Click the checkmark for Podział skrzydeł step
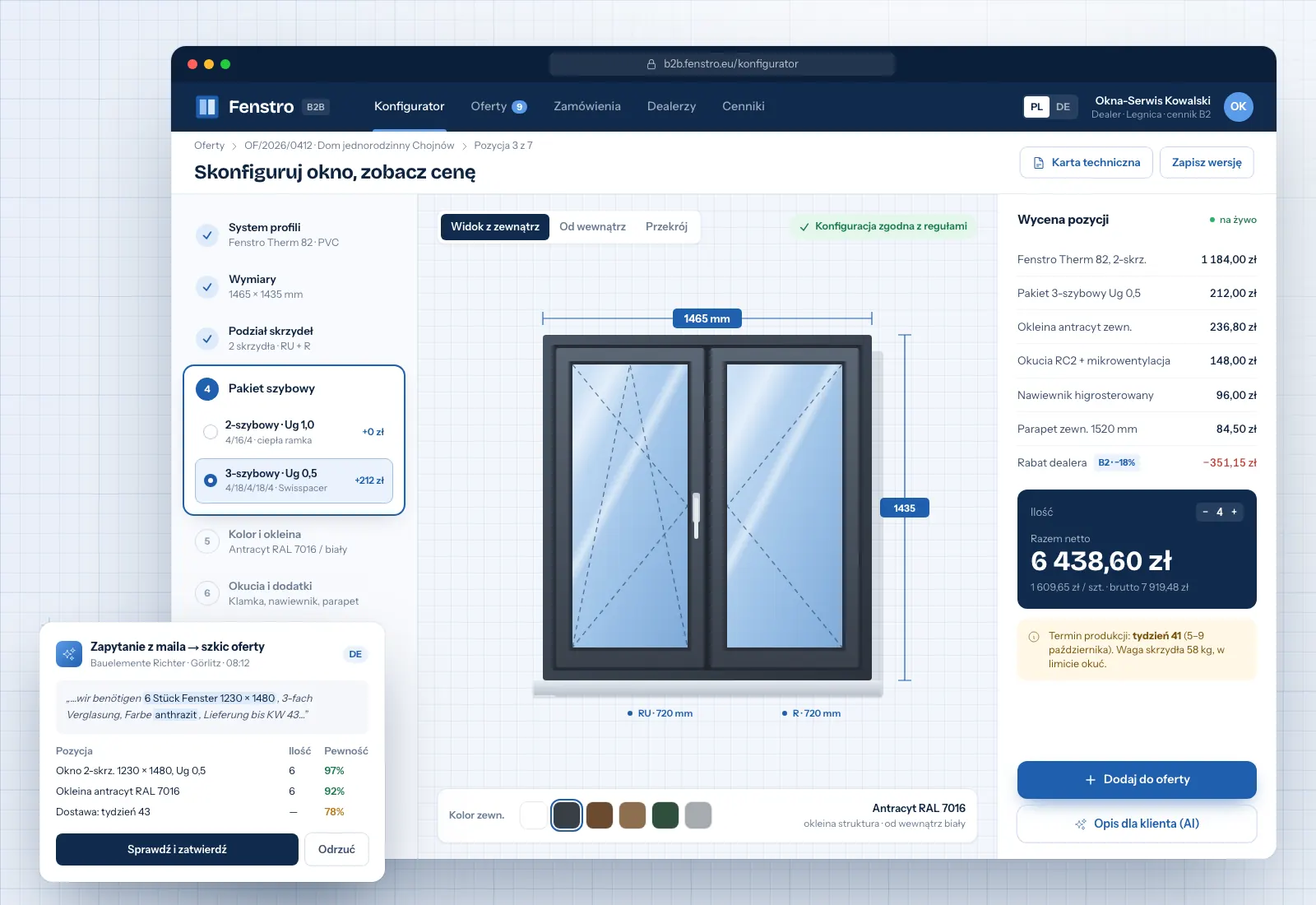The height and width of the screenshot is (905, 1316). coord(207,338)
